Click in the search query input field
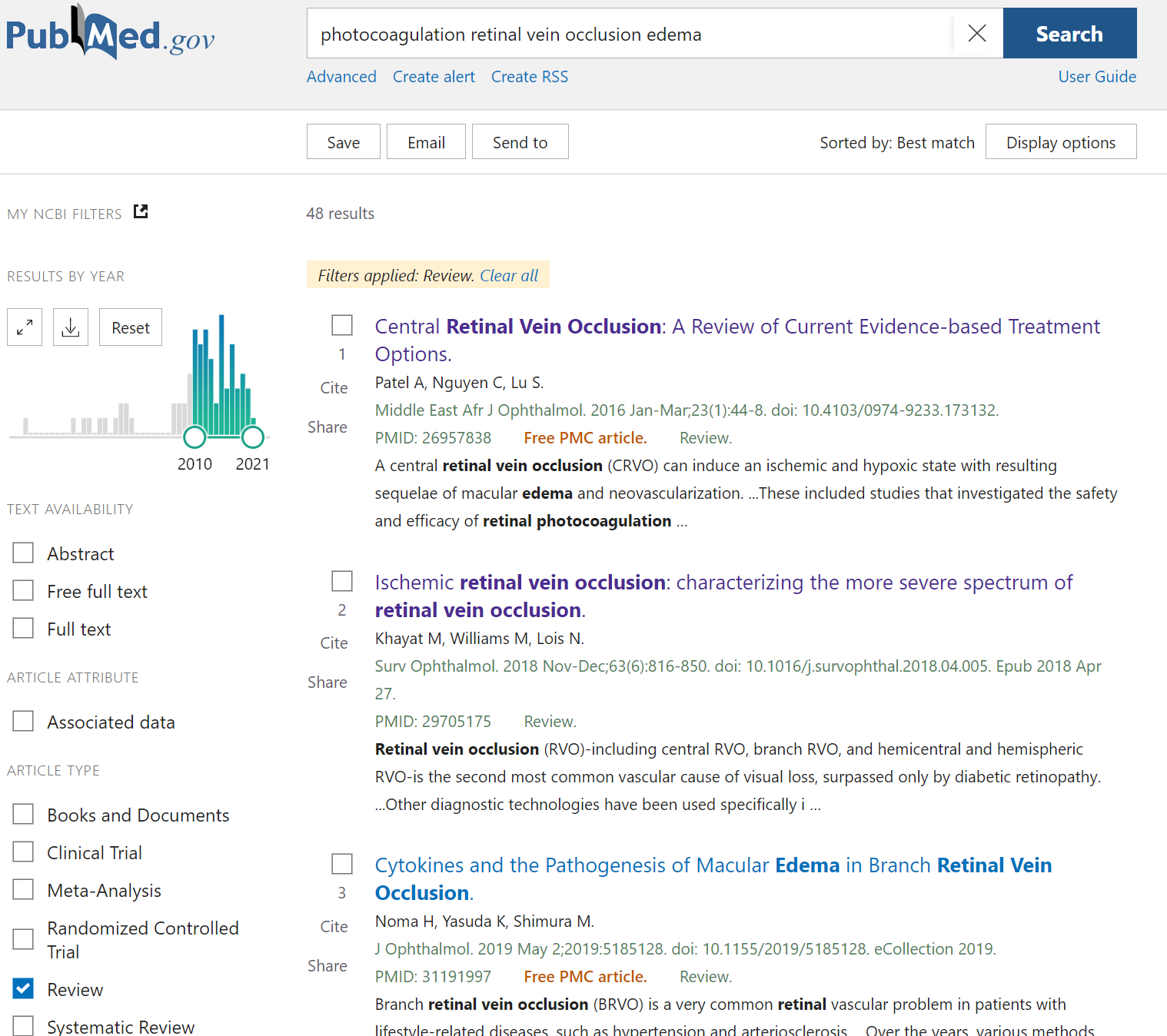 coord(630,34)
